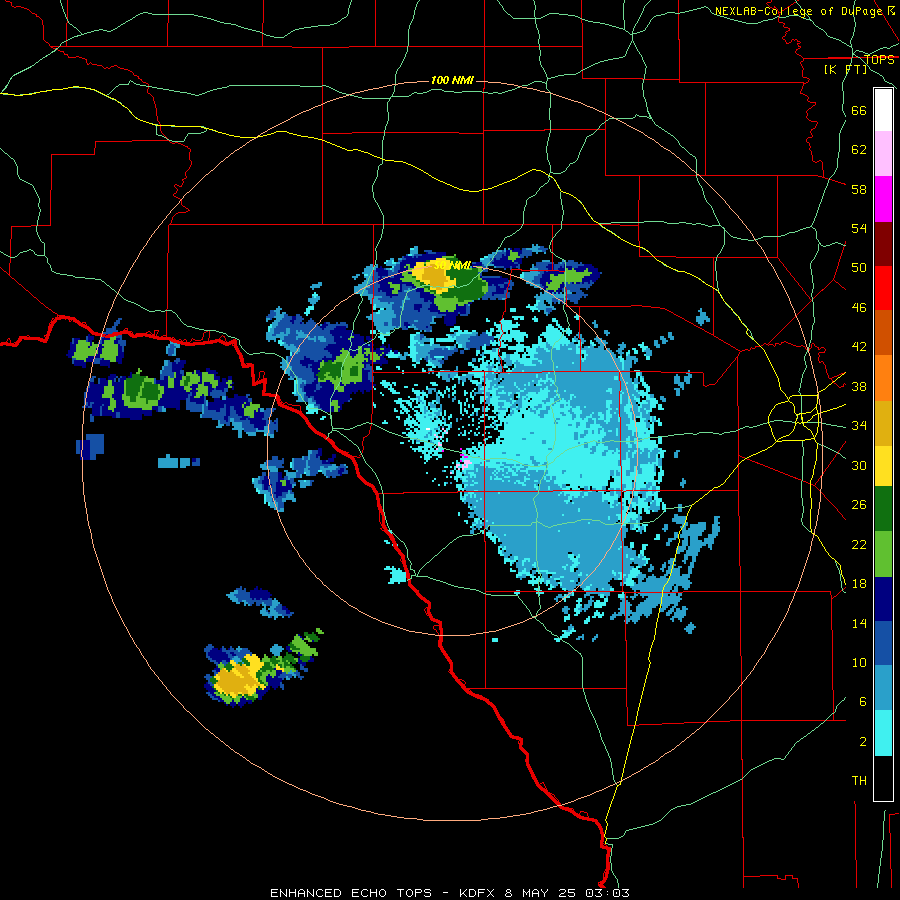Image resolution: width=900 pixels, height=900 pixels.
Task: Click the light green legend swatch
Action: [883, 554]
